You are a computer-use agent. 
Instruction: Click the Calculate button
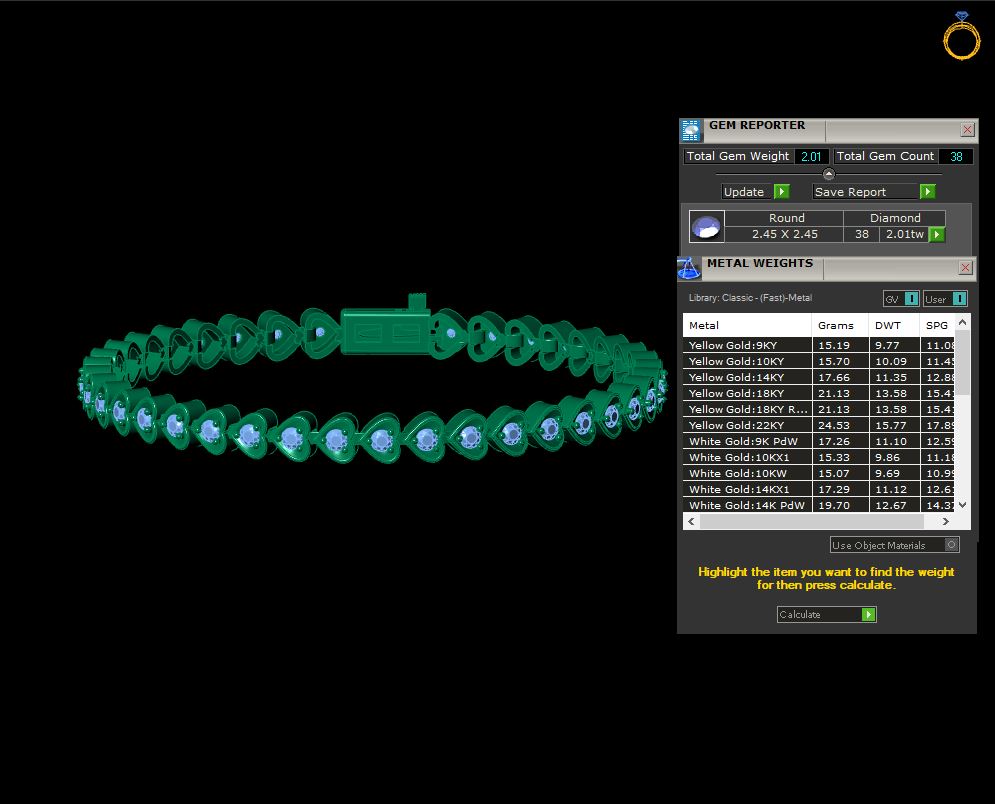(826, 614)
